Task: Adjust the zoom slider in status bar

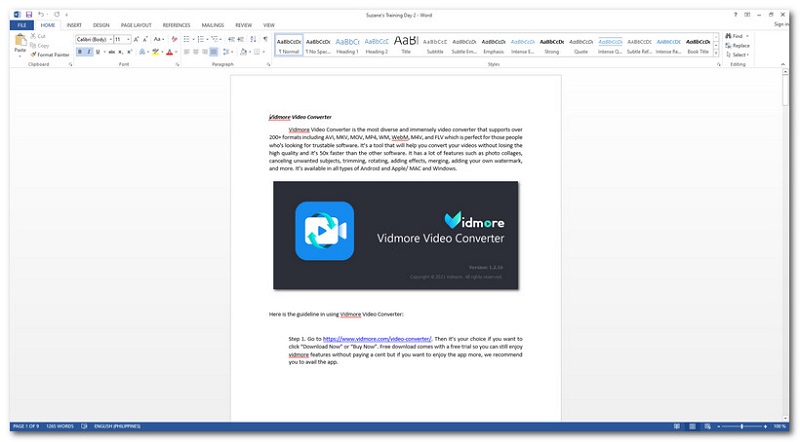Action: point(742,426)
